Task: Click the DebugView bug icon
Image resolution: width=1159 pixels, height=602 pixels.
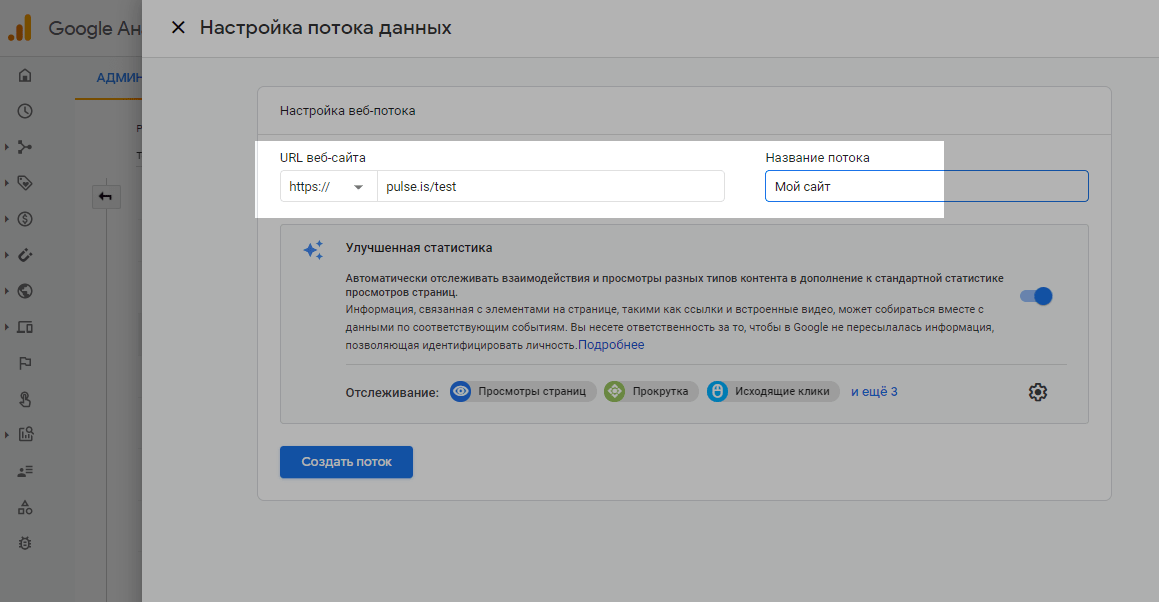Action: coord(25,543)
